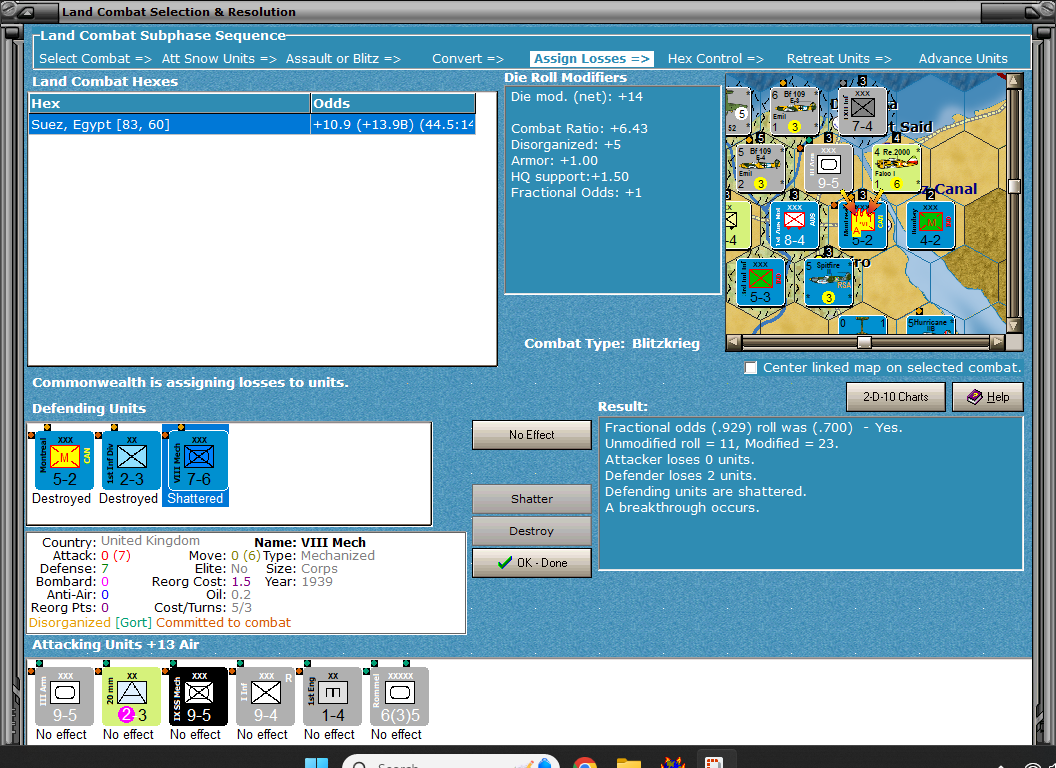Click the Spitfire RSA air counter on map
Screen dimensions: 1056x768
click(828, 282)
